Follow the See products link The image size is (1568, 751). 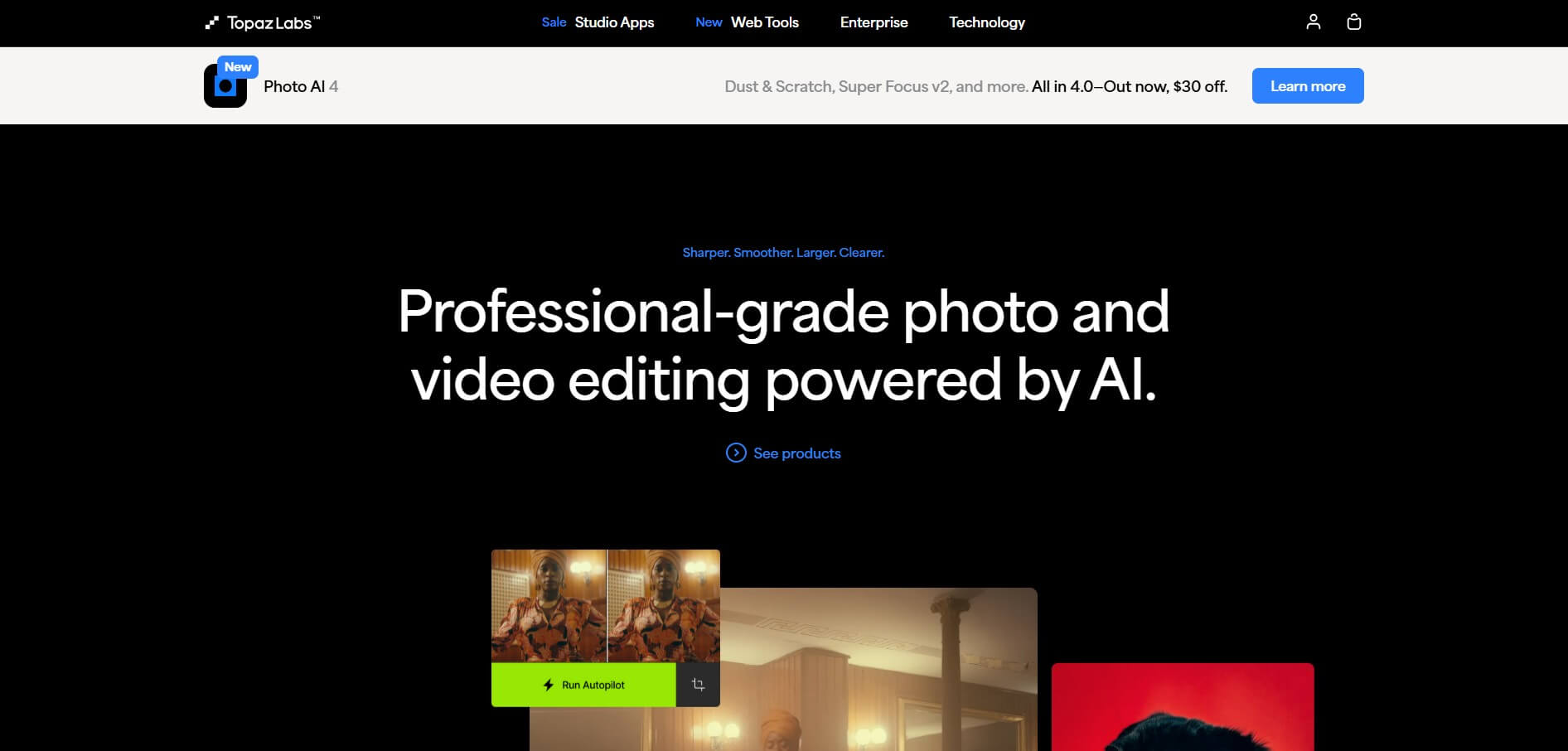click(797, 453)
